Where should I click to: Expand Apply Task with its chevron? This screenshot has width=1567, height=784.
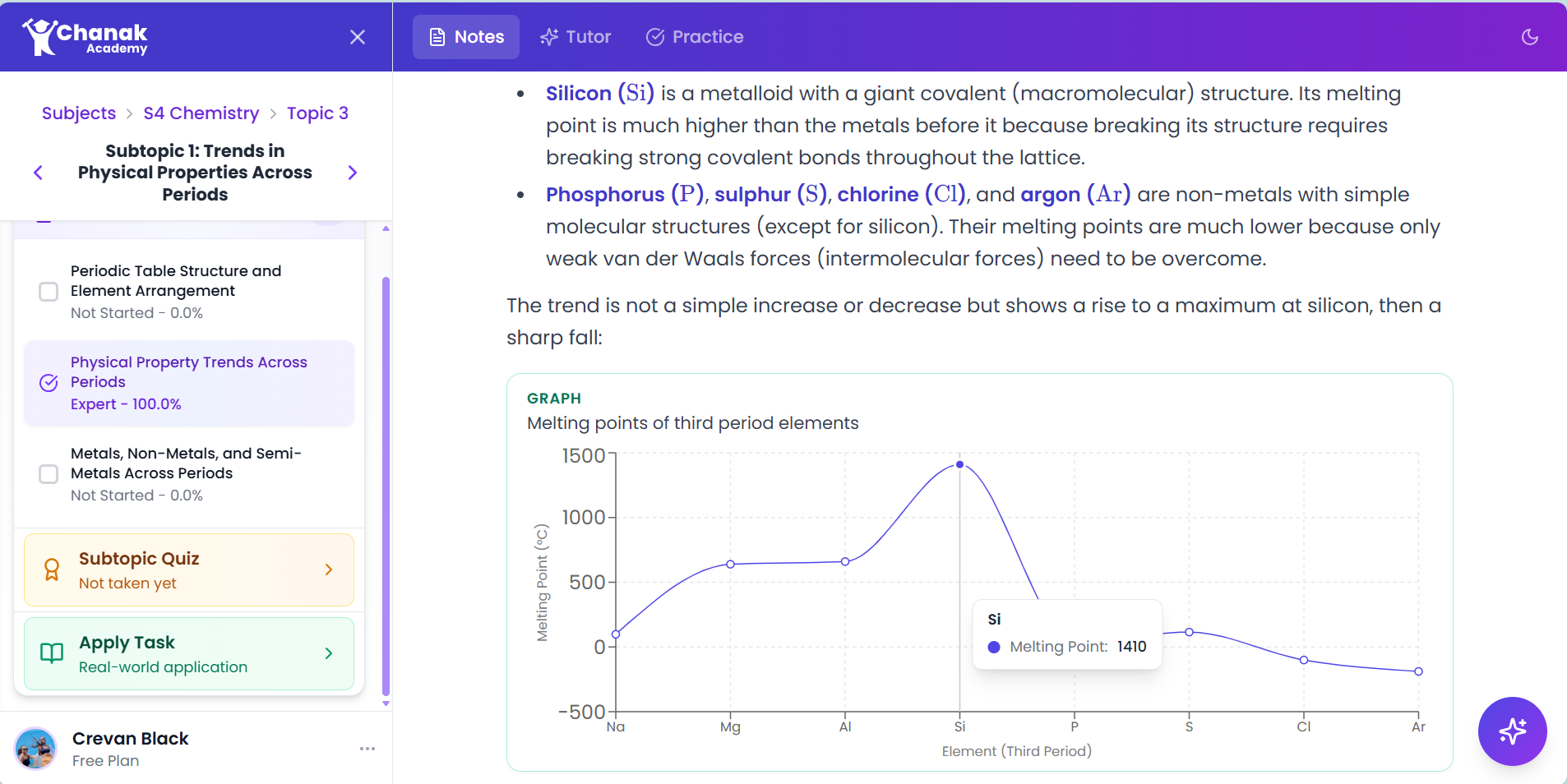click(328, 653)
